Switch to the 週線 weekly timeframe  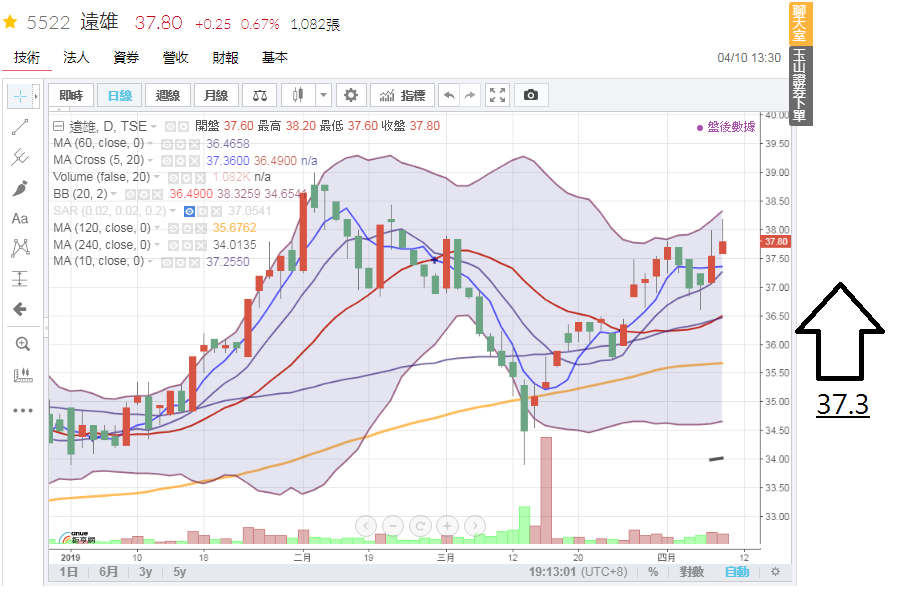tap(168, 95)
